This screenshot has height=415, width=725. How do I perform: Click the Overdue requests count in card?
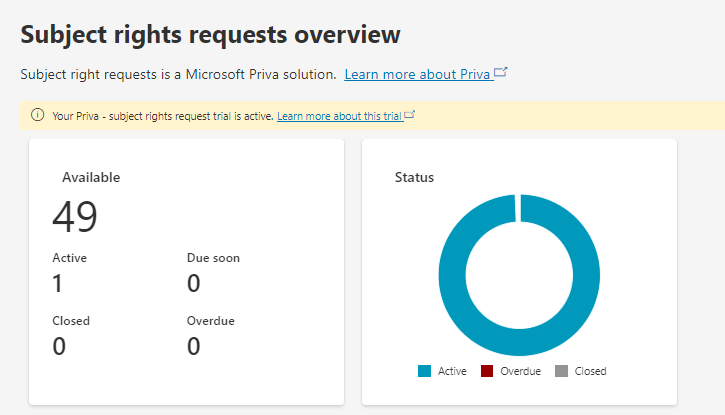click(194, 346)
